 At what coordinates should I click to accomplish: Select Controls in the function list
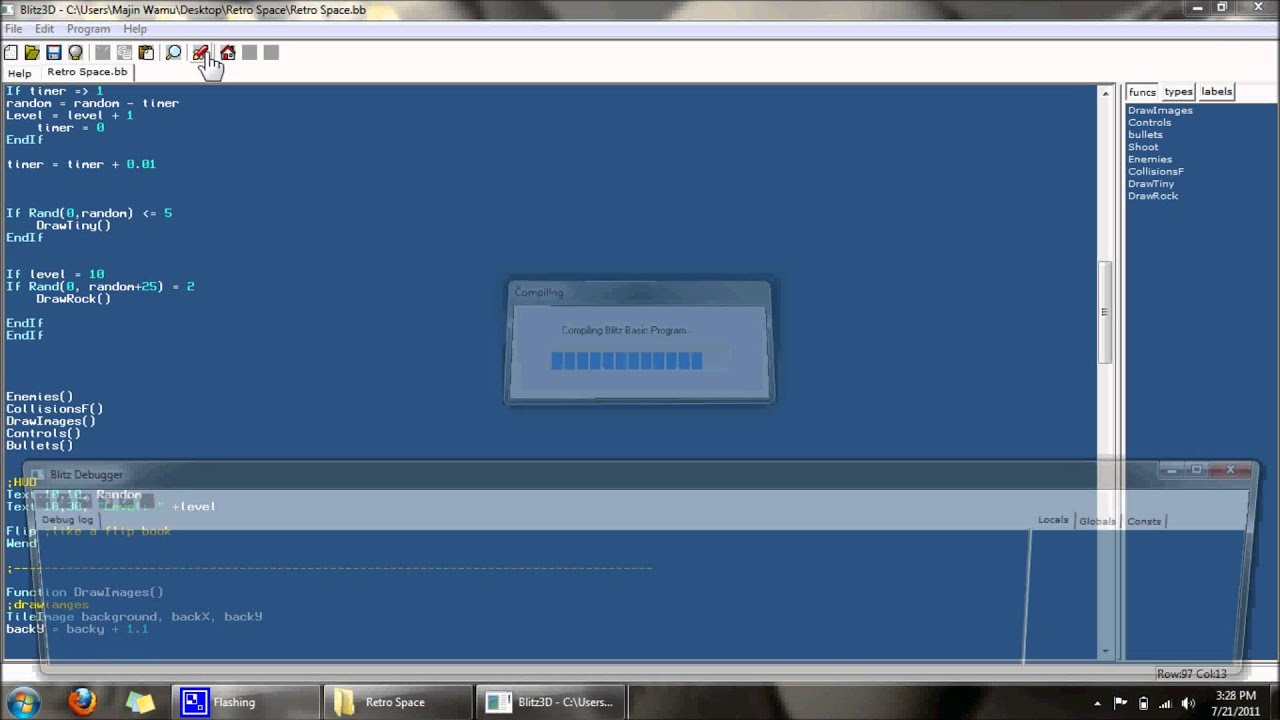click(x=1149, y=122)
